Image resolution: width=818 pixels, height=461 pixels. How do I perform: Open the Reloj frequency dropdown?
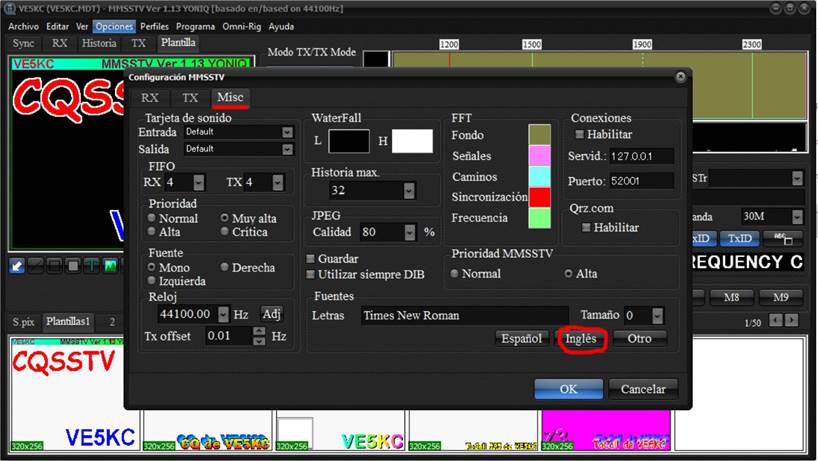point(223,314)
